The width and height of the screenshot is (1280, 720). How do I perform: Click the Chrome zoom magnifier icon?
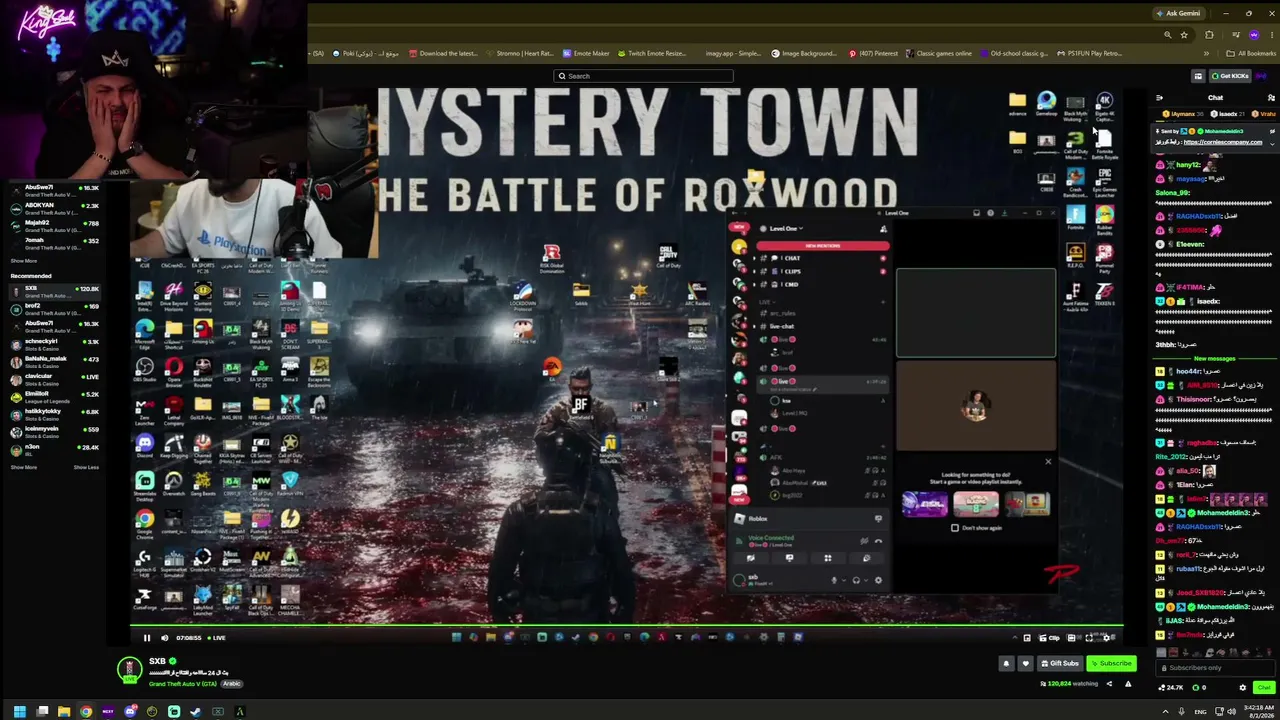coord(1167,35)
